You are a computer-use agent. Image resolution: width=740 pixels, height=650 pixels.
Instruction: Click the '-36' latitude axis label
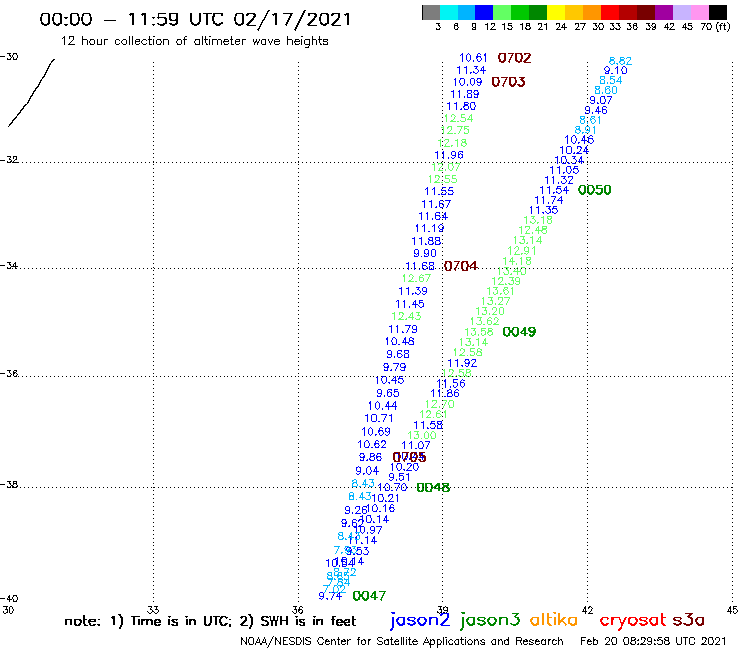click(x=9, y=373)
